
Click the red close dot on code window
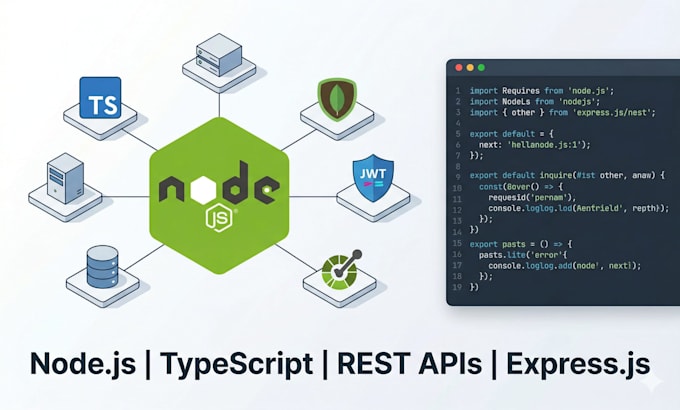tap(459, 68)
